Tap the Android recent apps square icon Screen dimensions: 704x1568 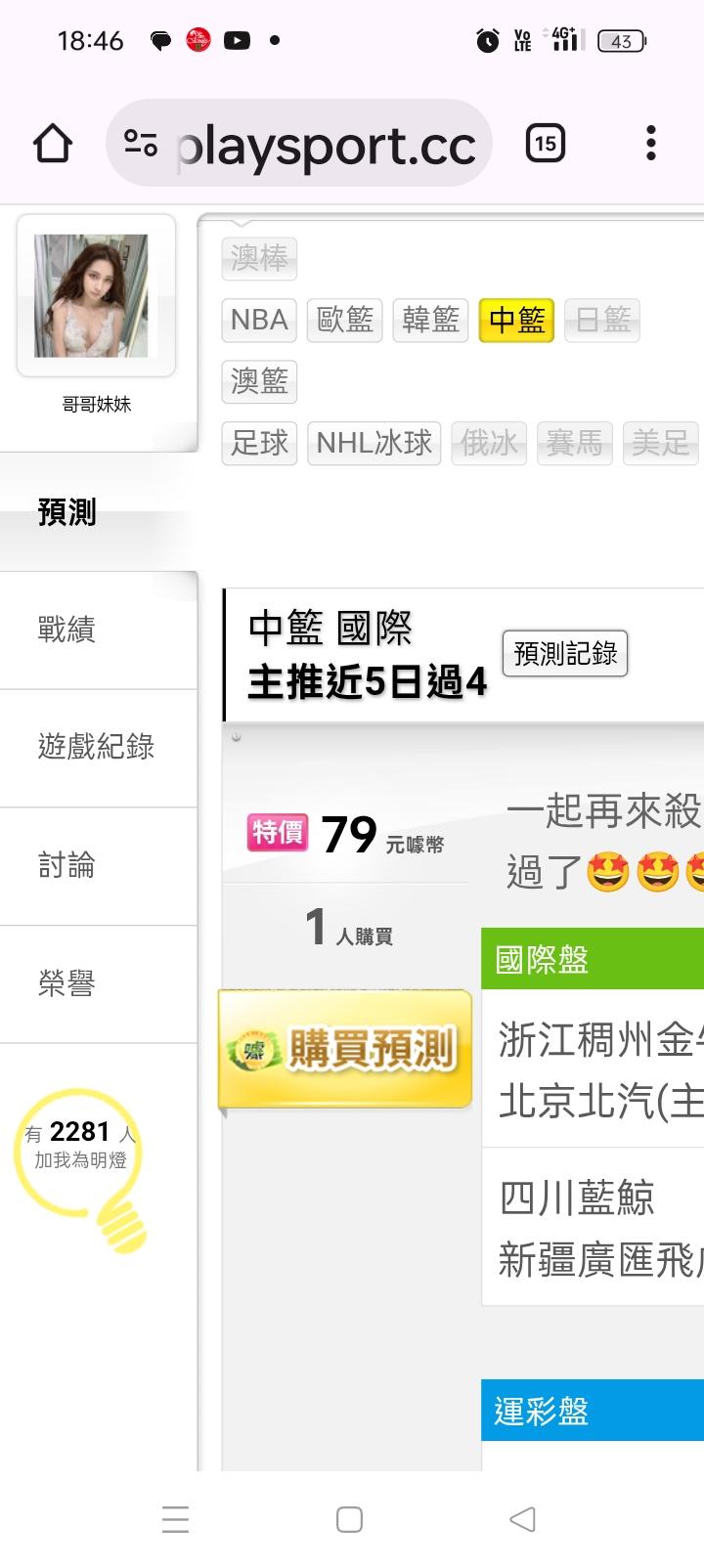pos(349,1519)
